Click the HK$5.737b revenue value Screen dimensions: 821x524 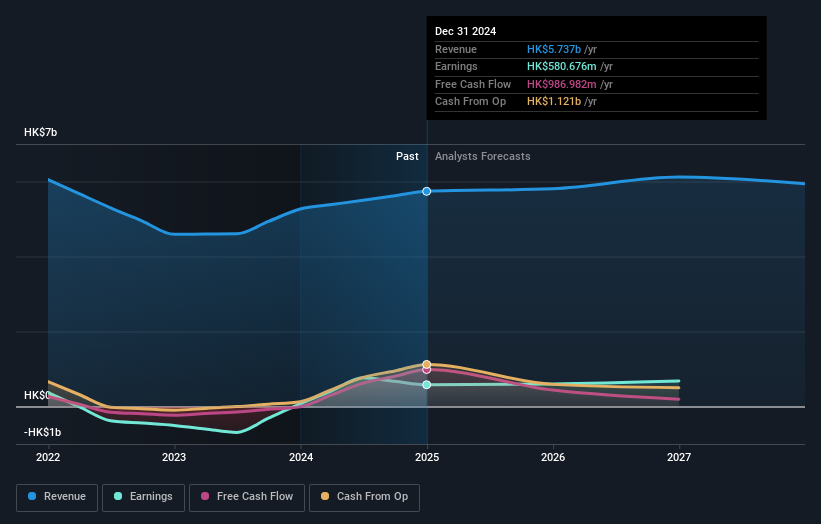554,49
